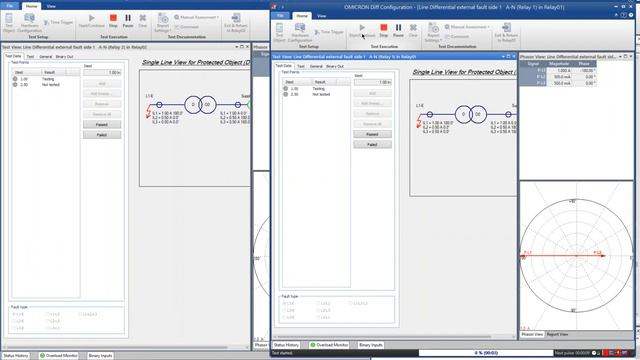
Task: Click Start/Continue in the Relay 1 window
Action: click(x=362, y=30)
